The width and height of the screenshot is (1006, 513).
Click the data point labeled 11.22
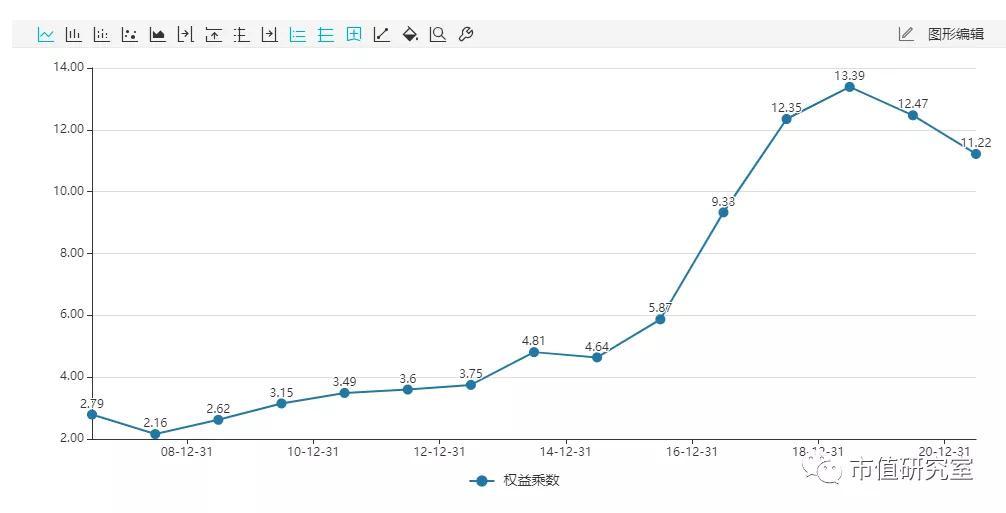pyautogui.click(x=976, y=154)
